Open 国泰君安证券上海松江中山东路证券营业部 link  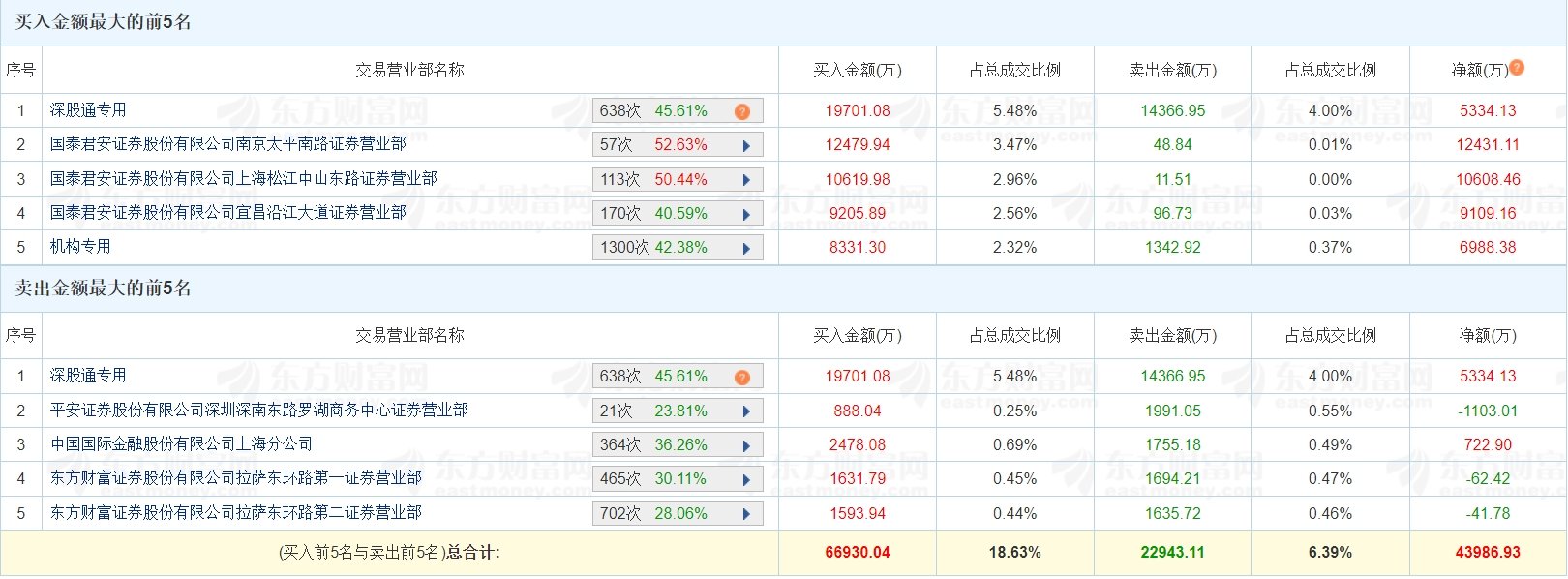pos(244,178)
